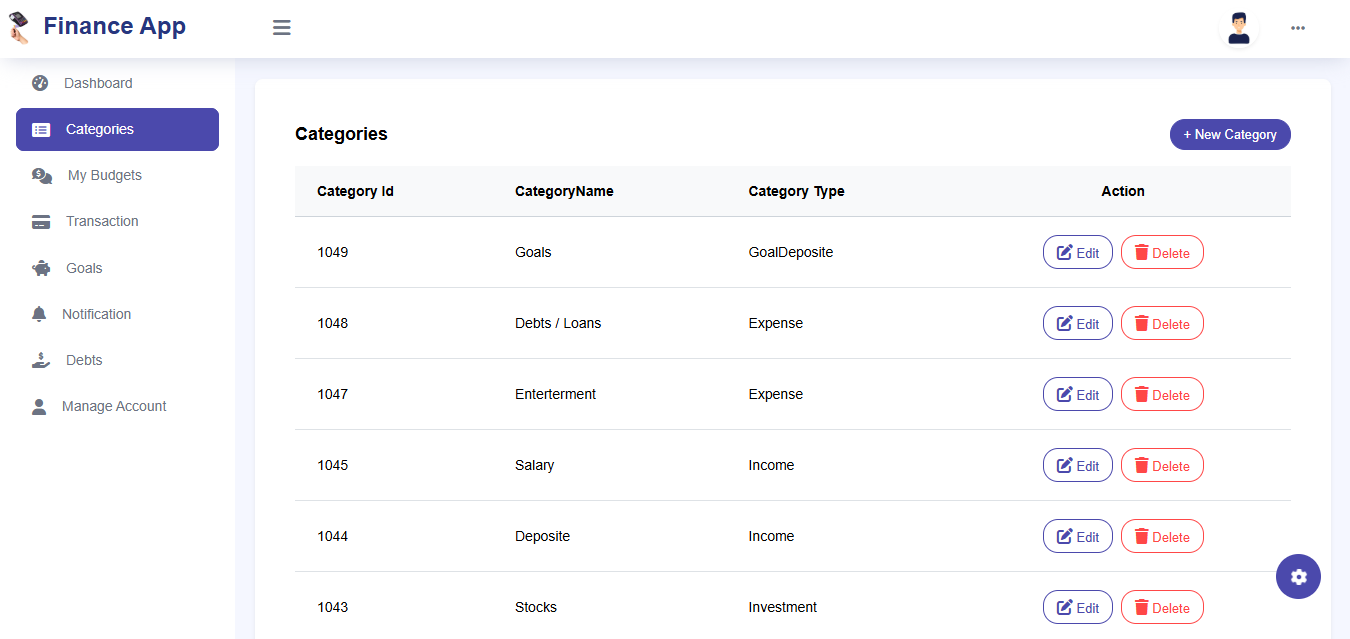Click the + New Category button
Screen dimensions: 1350x639
(1230, 134)
